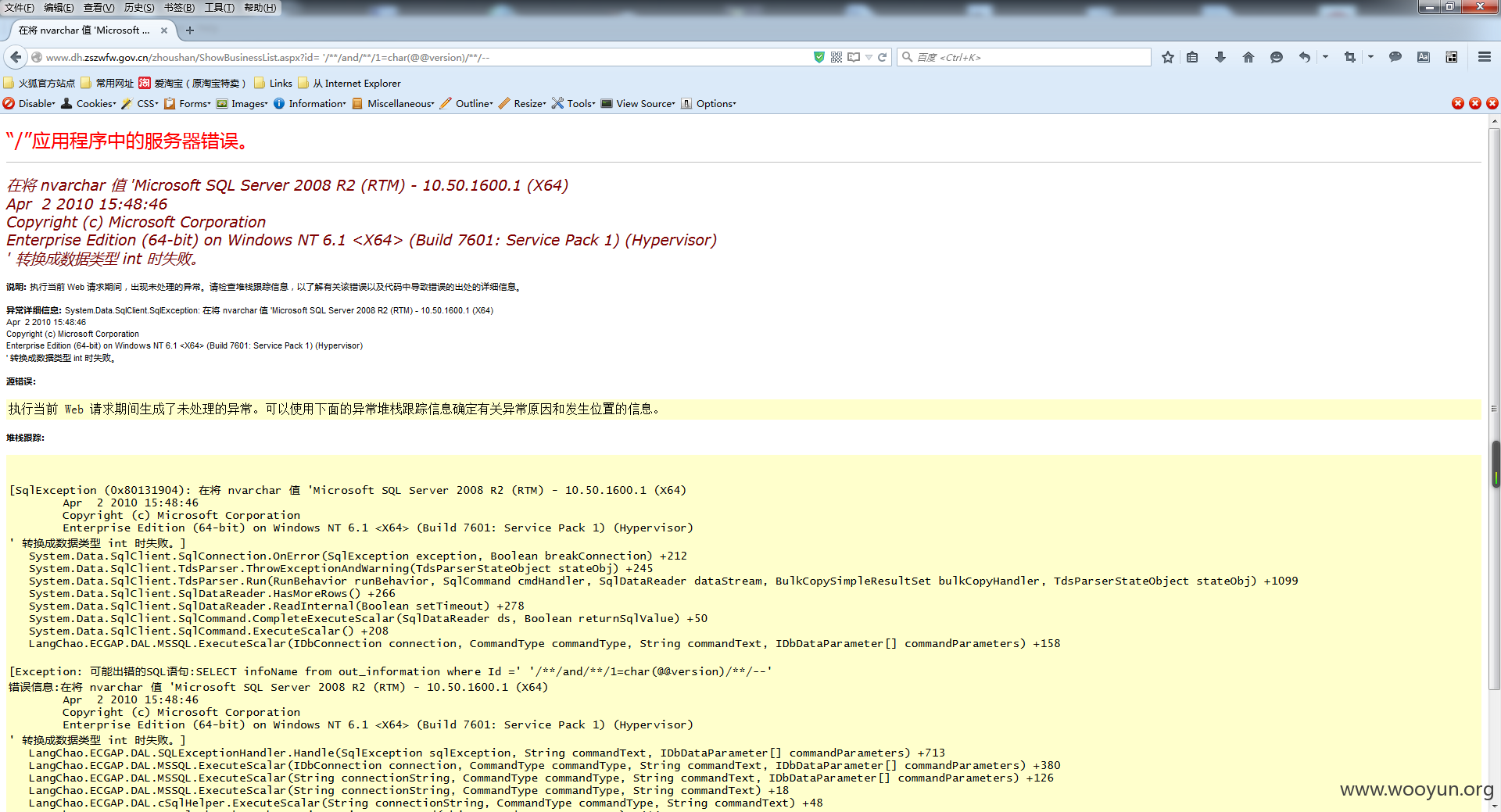Click the globe site identity icon
This screenshot has height=812, width=1501.
37,57
